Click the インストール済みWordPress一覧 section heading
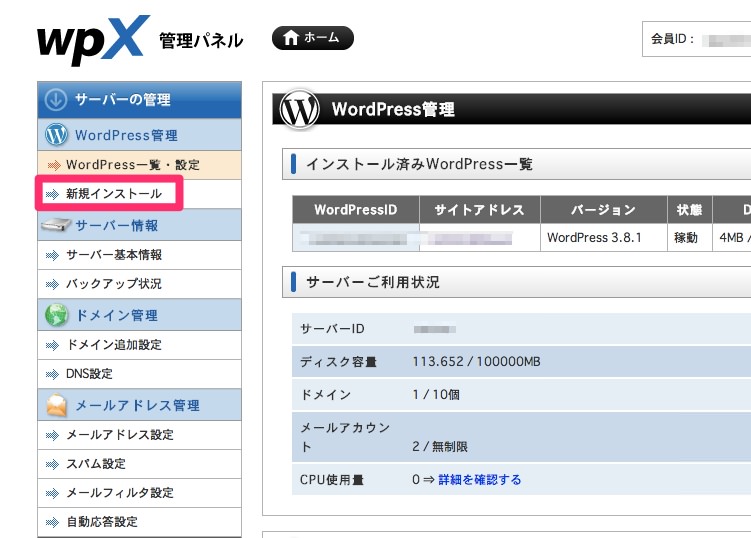Viewport: 751px width, 538px height. pos(419,164)
